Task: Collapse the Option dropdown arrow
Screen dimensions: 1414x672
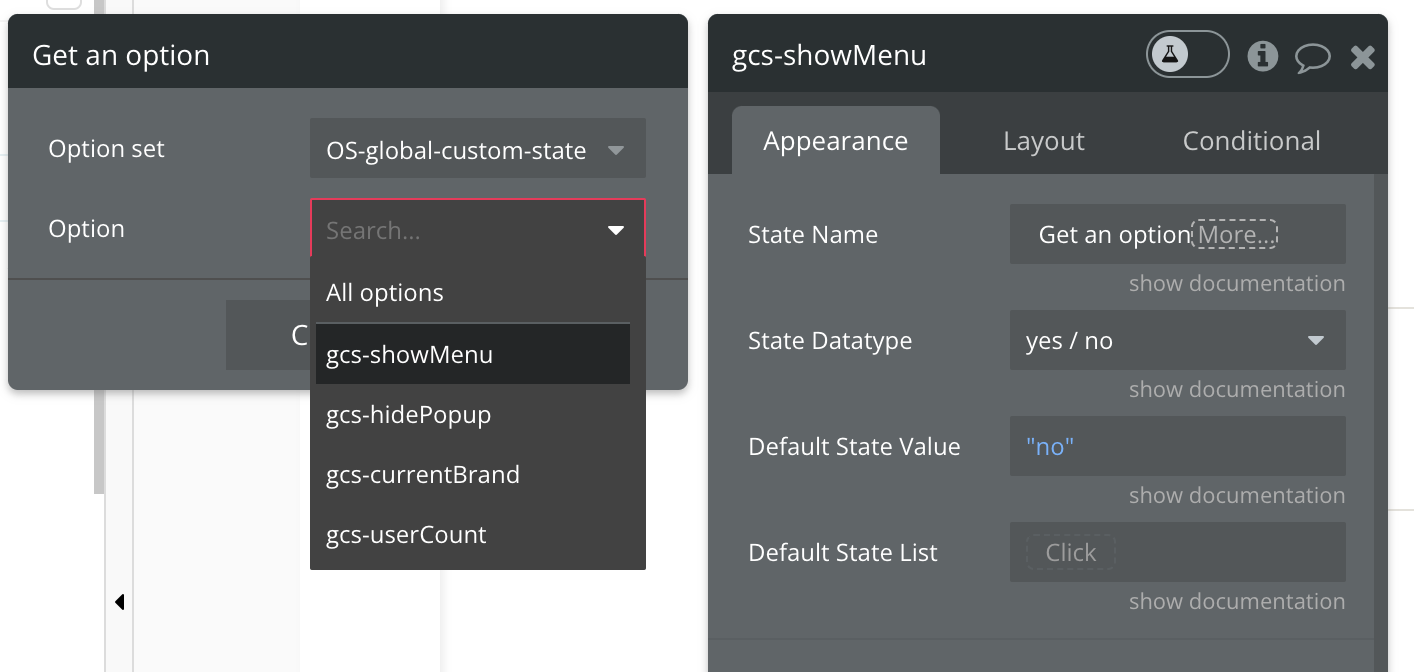Action: [616, 230]
